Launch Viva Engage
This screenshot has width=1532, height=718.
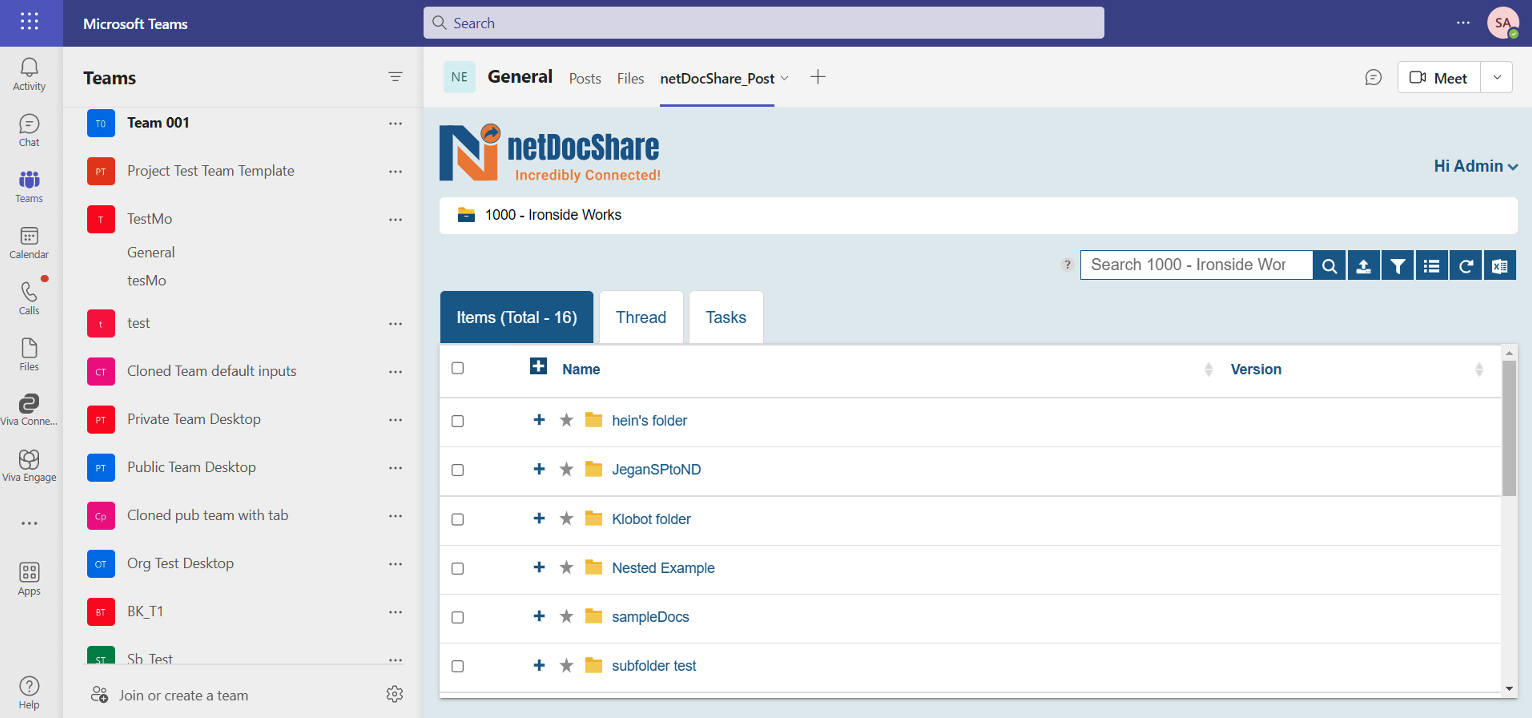[x=29, y=466]
